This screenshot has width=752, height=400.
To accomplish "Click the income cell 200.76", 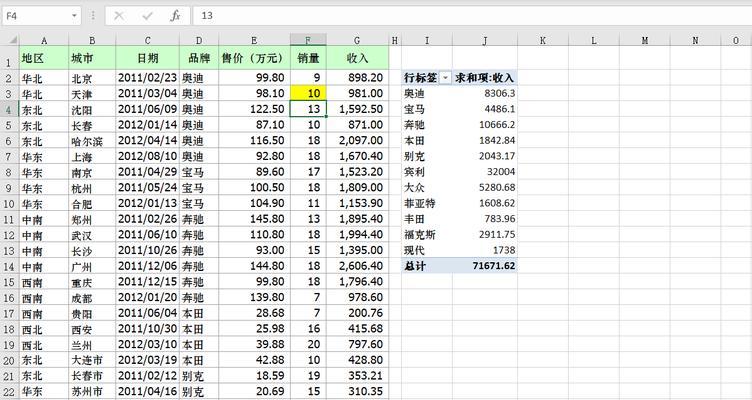I will tap(357, 313).
